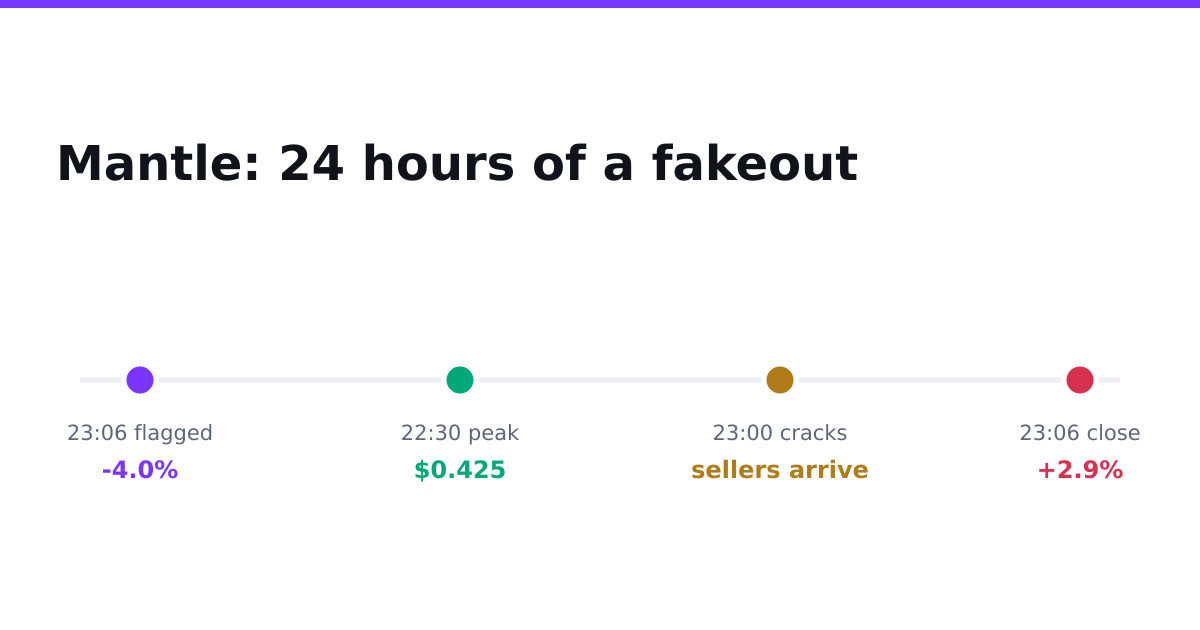Click timeline line between cracks and close

tap(930, 380)
